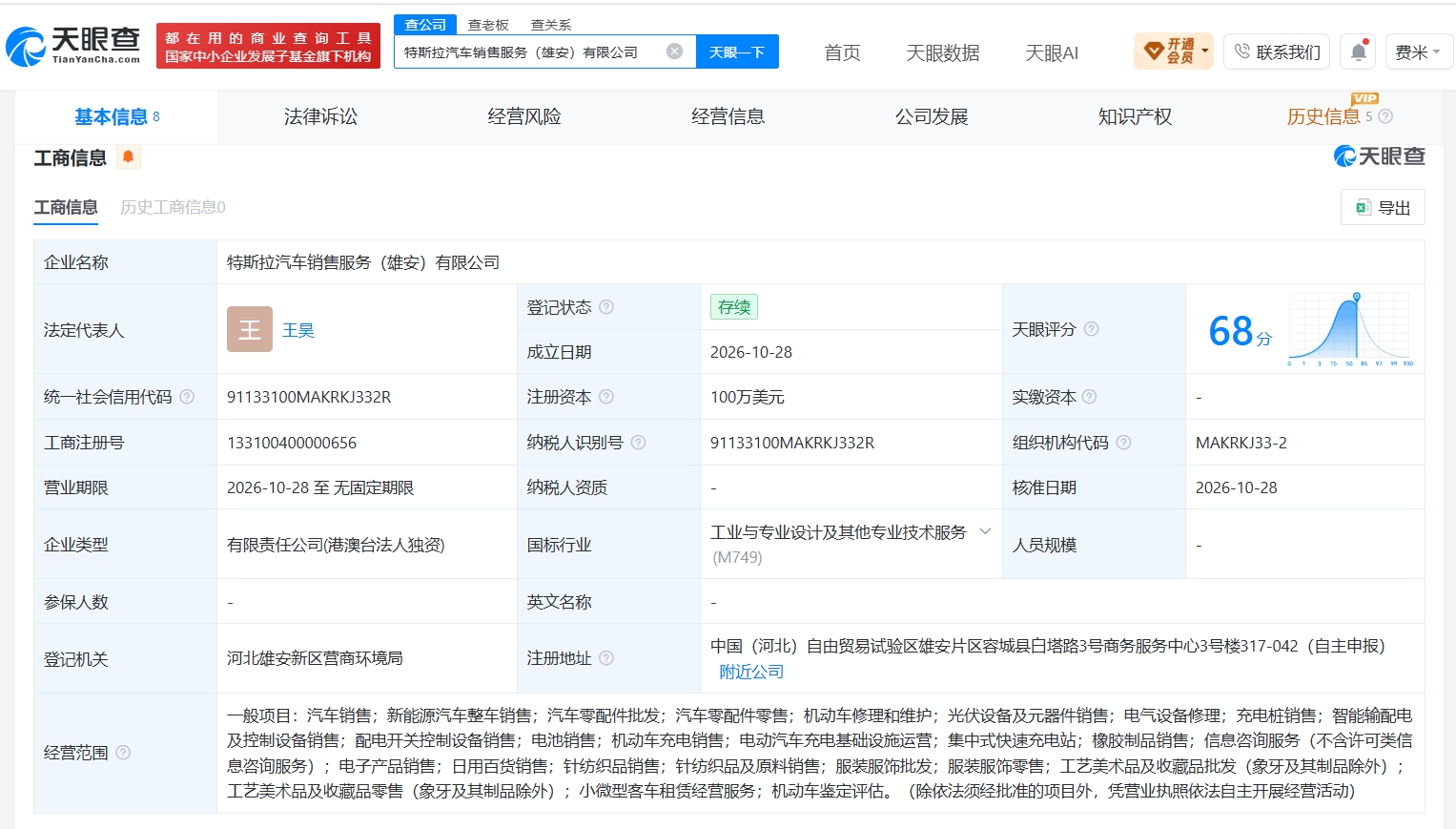Click the help icon next to 实缴资本

(x=1089, y=397)
